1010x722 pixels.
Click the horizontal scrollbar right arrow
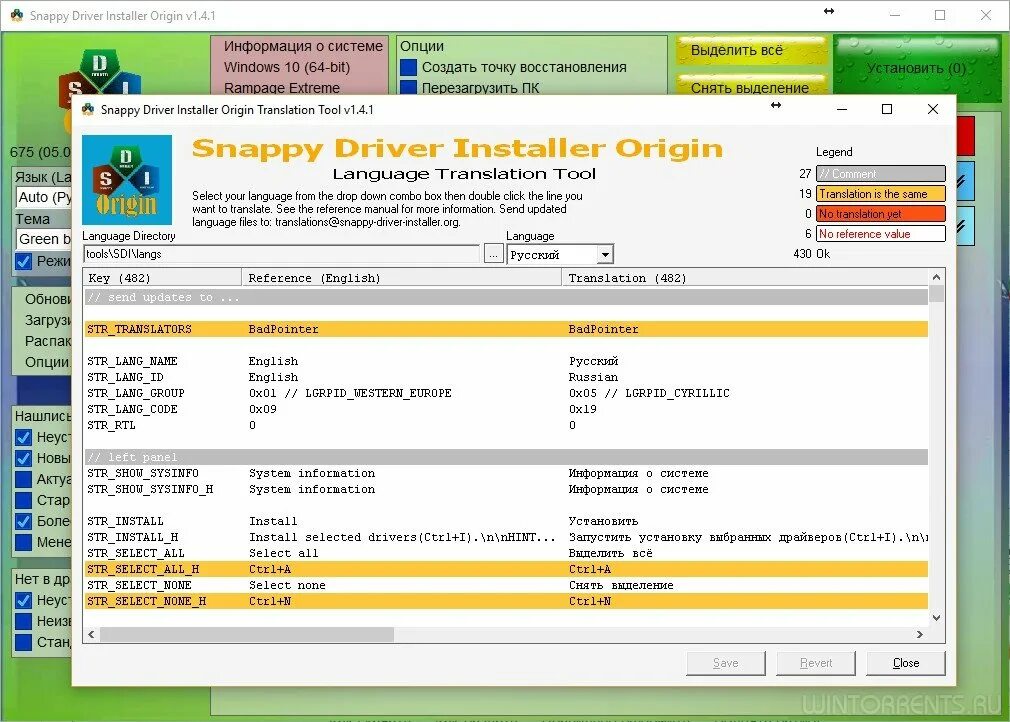[x=920, y=634]
